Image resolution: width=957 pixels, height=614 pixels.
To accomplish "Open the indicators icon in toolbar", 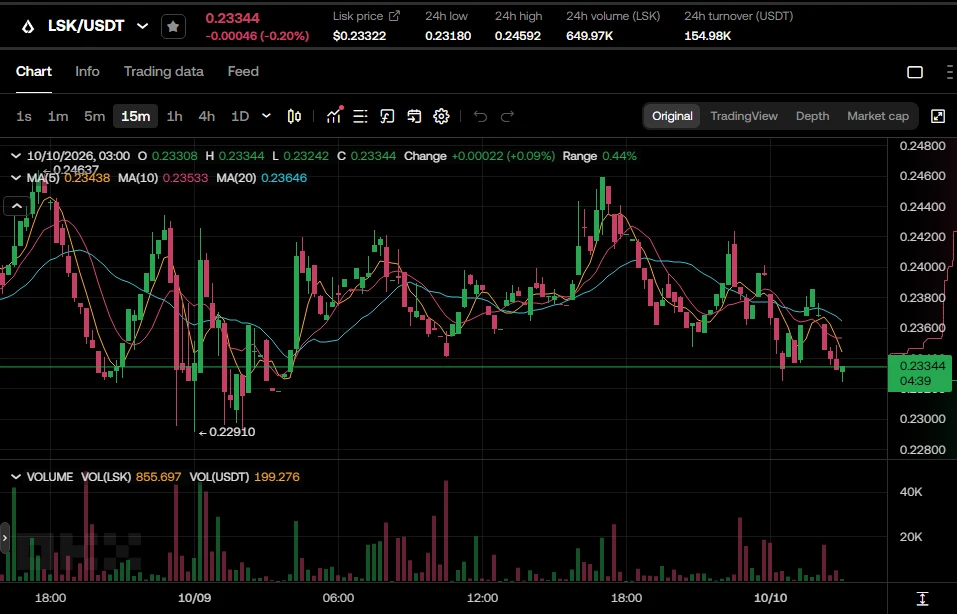I will point(334,115).
